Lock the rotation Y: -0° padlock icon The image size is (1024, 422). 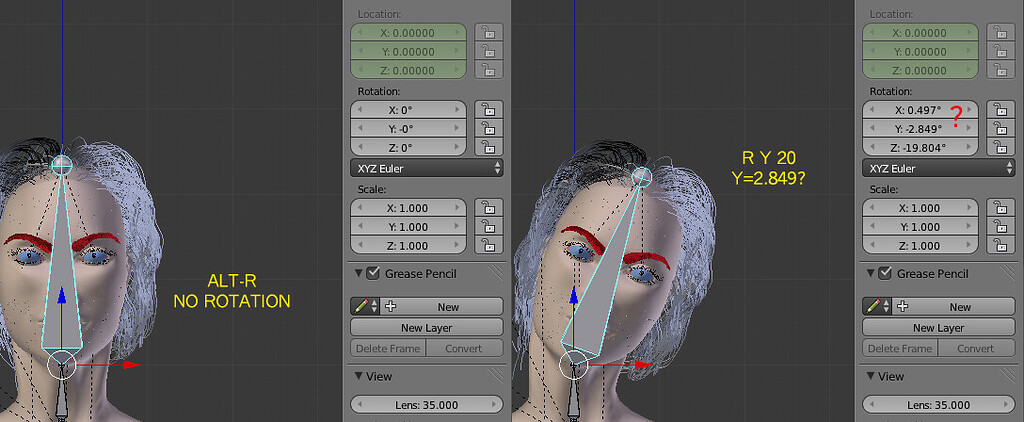[x=488, y=129]
